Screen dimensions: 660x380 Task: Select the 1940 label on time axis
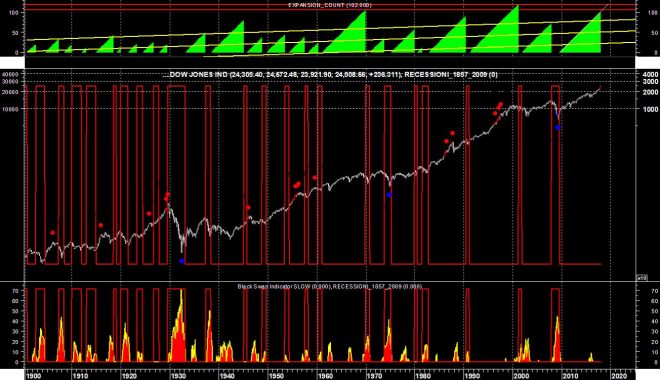[226, 376]
